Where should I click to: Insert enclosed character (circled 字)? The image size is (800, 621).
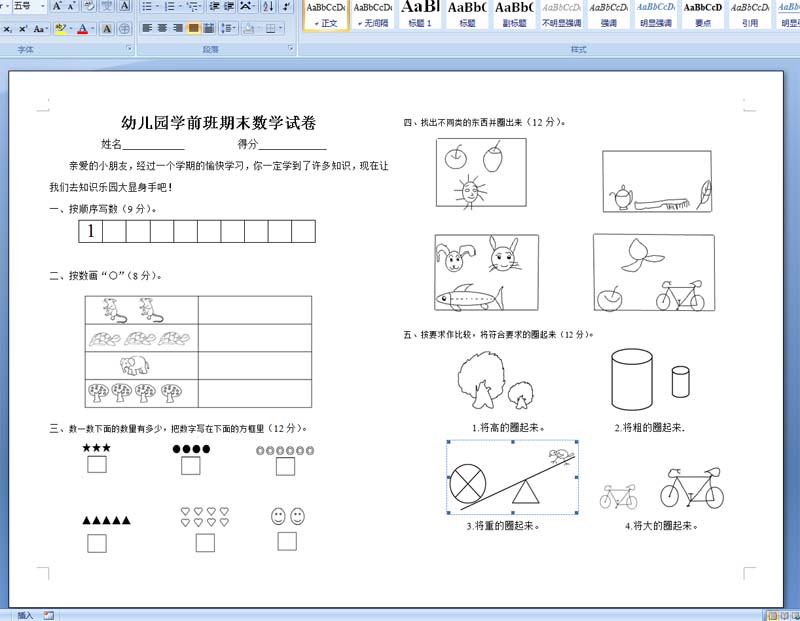[x=124, y=29]
